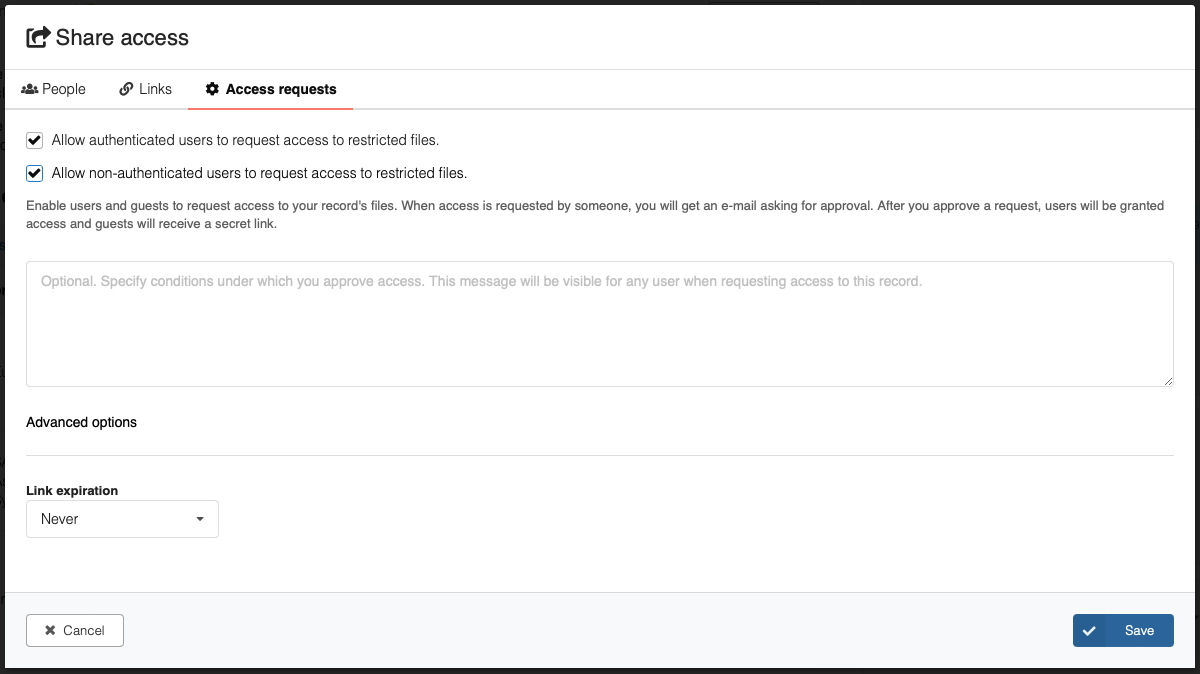
Task: Save the access request settings
Action: [1123, 630]
